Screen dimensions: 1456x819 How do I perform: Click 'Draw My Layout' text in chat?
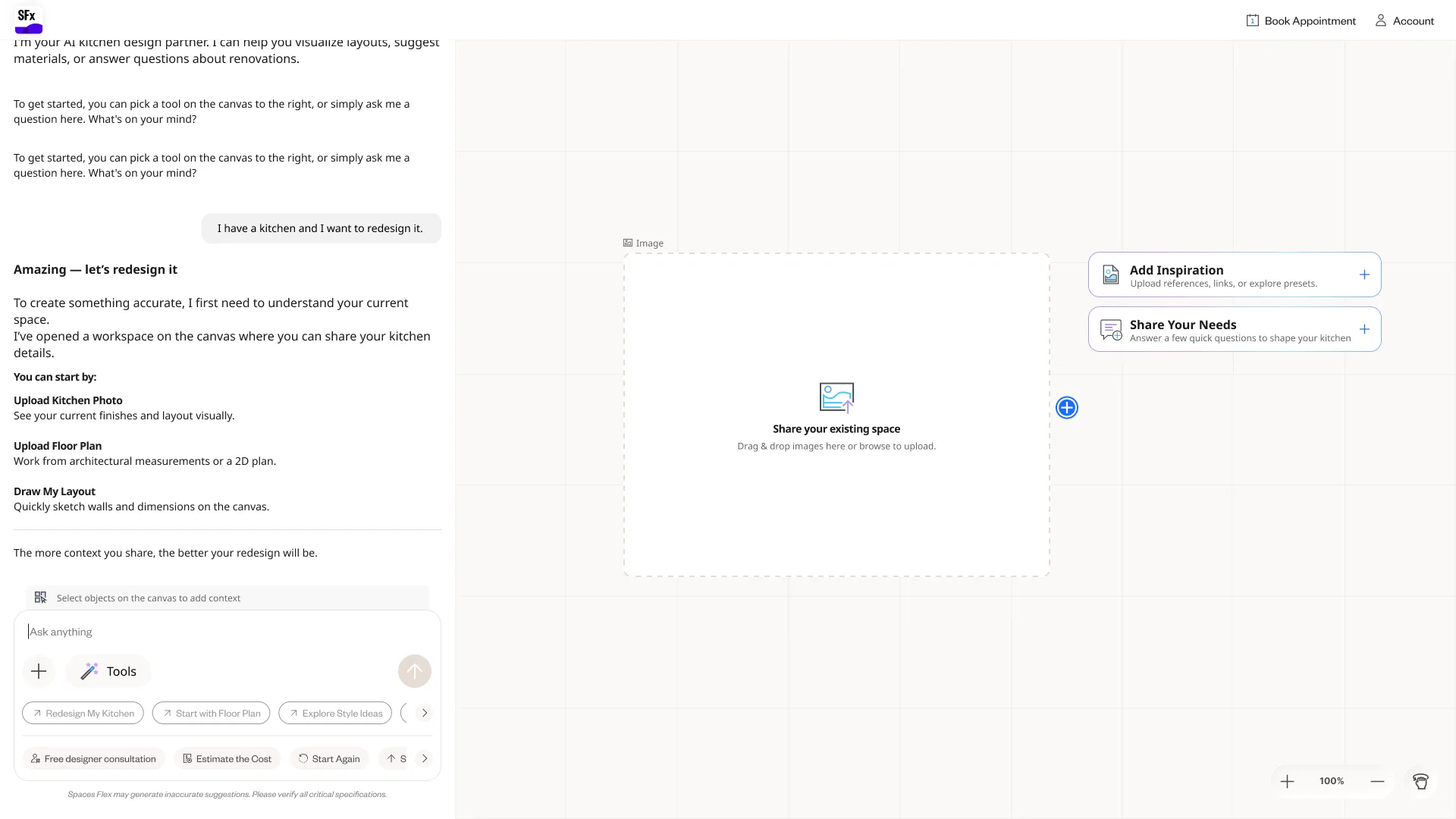coord(55,491)
